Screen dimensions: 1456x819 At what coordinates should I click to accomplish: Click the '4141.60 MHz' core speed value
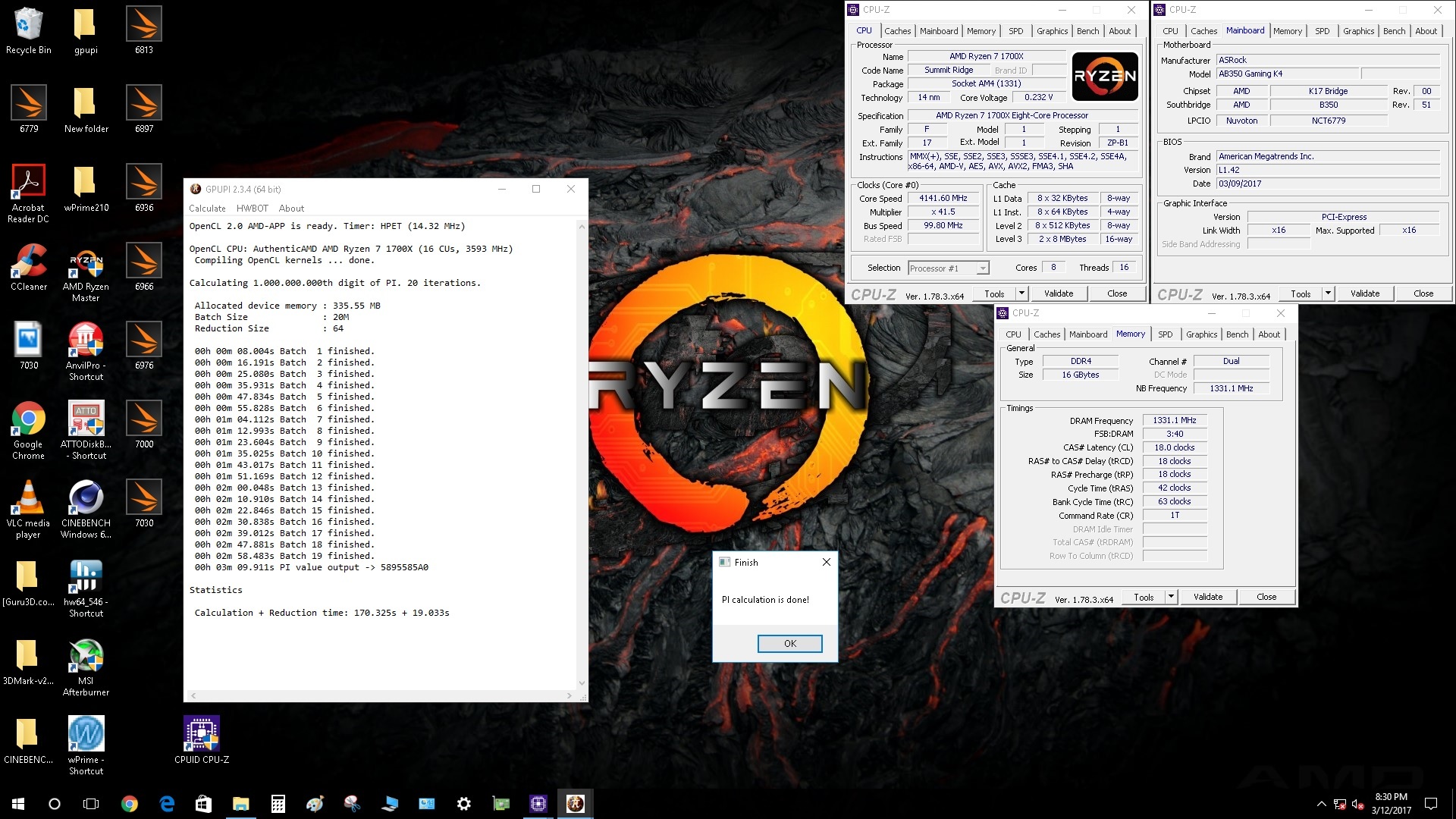pos(943,198)
